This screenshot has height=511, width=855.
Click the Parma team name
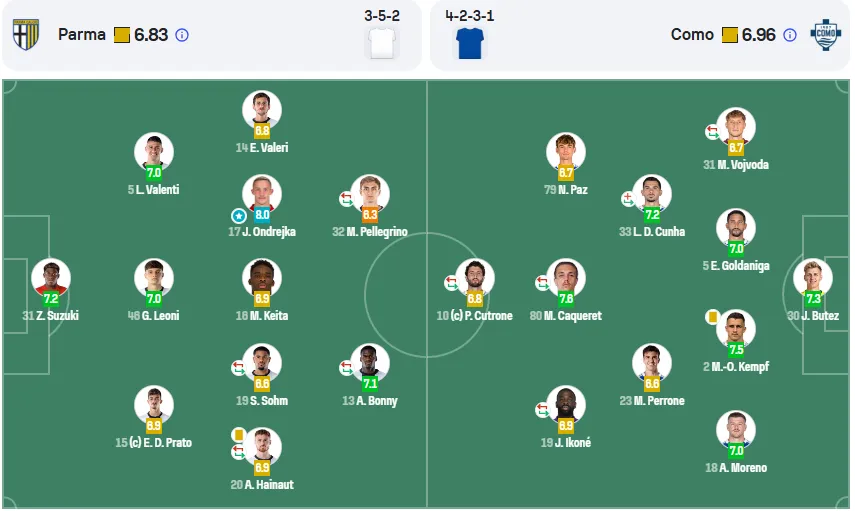pos(82,35)
